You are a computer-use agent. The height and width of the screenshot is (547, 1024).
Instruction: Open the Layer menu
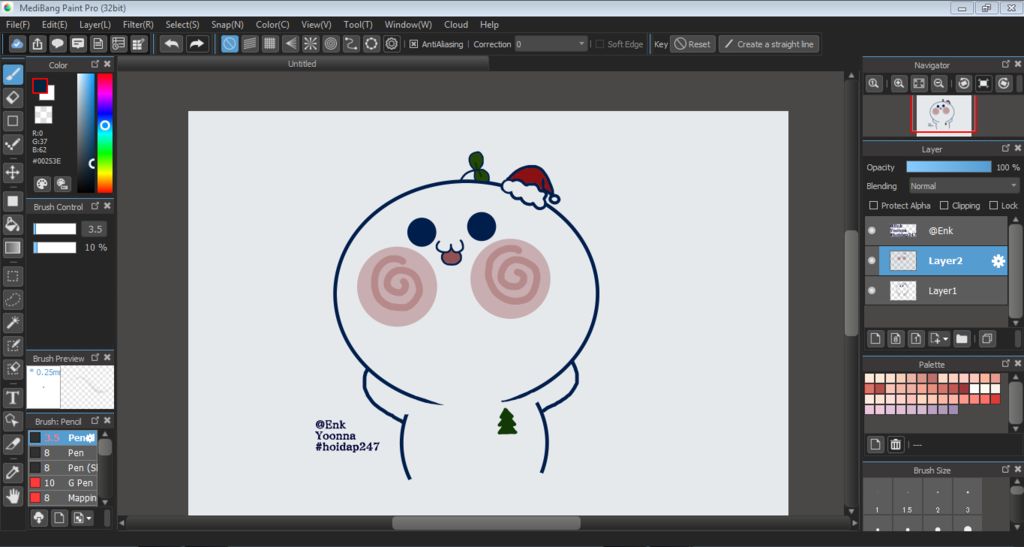[x=95, y=25]
